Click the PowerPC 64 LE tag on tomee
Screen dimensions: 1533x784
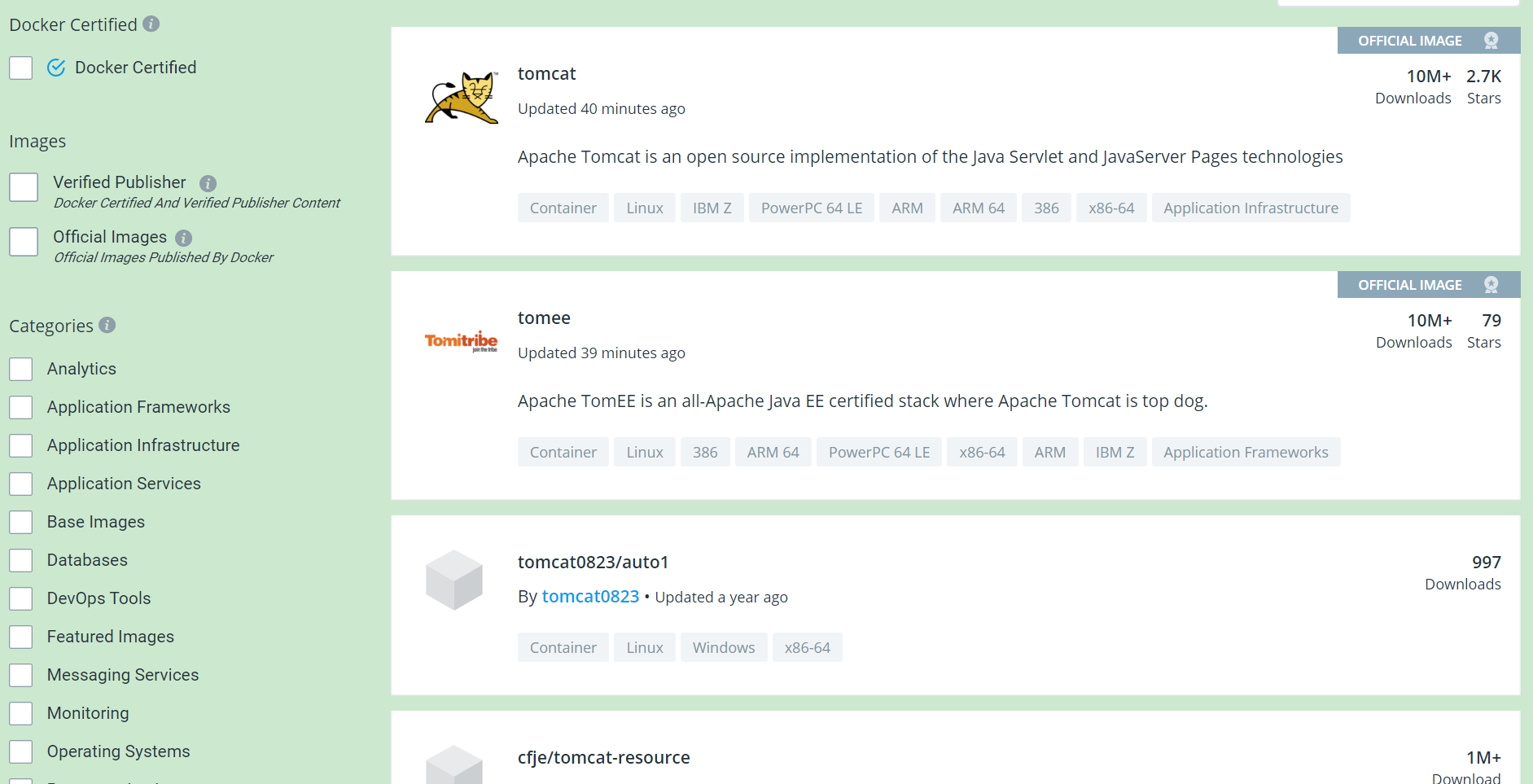(878, 453)
